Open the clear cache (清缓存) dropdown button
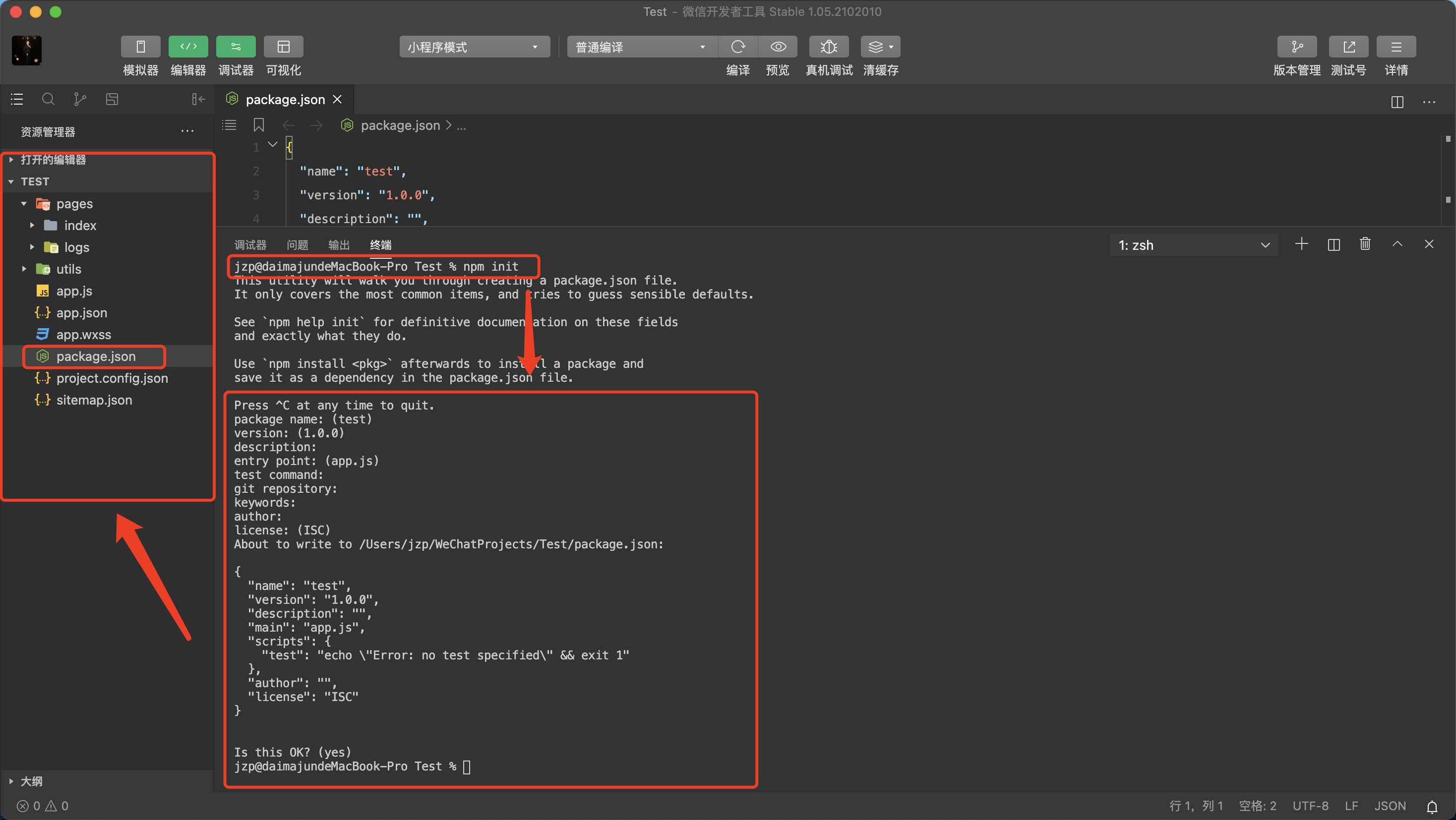Screen dimensions: 1456x820 point(880,47)
